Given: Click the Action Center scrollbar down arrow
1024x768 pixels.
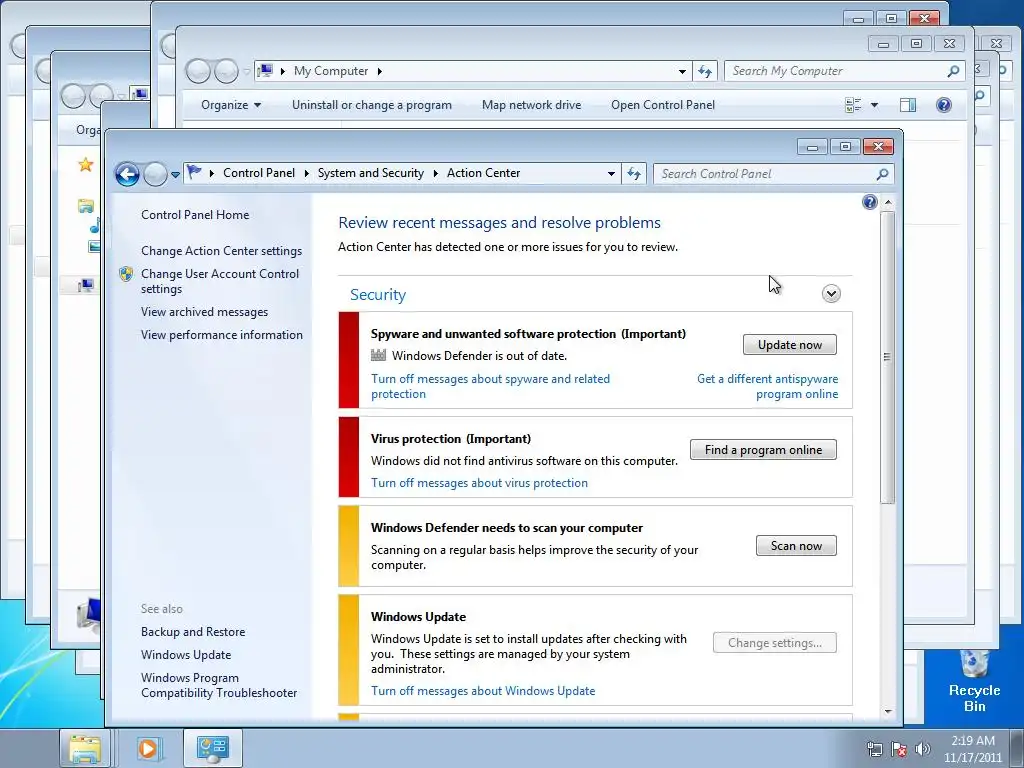Looking at the screenshot, I should pyautogui.click(x=888, y=712).
